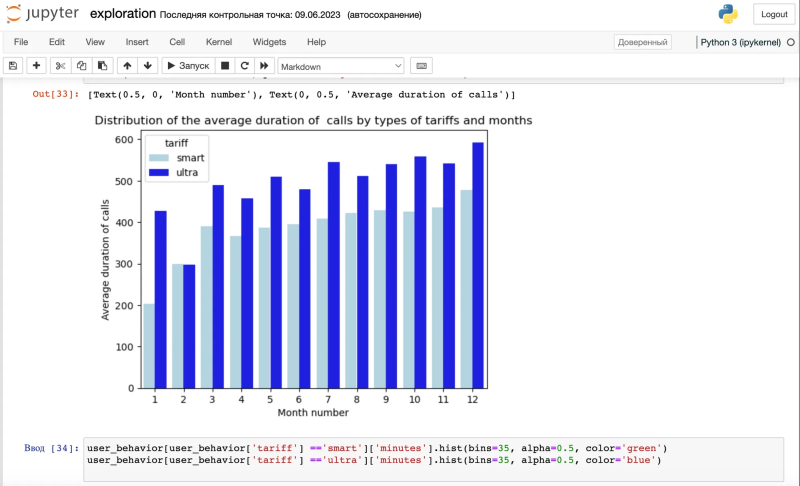Toggle the Доверенный trusted notebook indicator

pos(642,42)
